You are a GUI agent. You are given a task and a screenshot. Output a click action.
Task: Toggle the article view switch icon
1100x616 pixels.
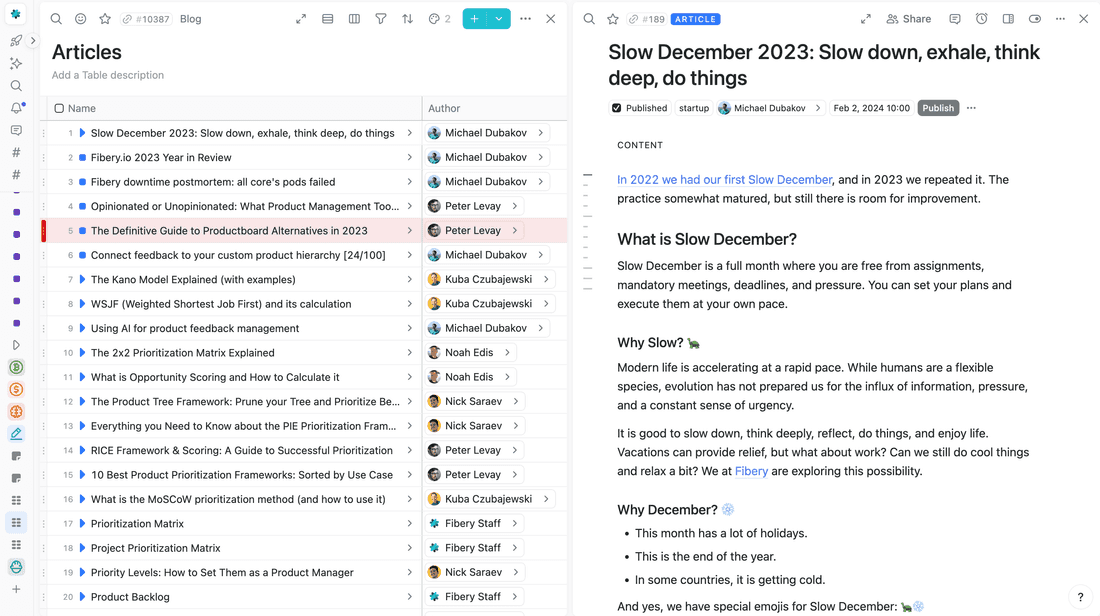click(1034, 19)
